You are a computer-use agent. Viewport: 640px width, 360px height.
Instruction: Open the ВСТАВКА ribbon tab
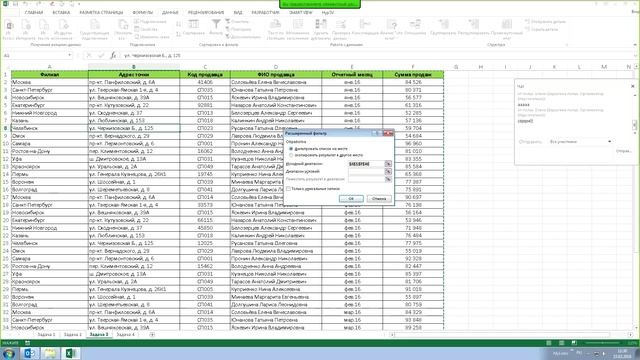[x=61, y=13]
